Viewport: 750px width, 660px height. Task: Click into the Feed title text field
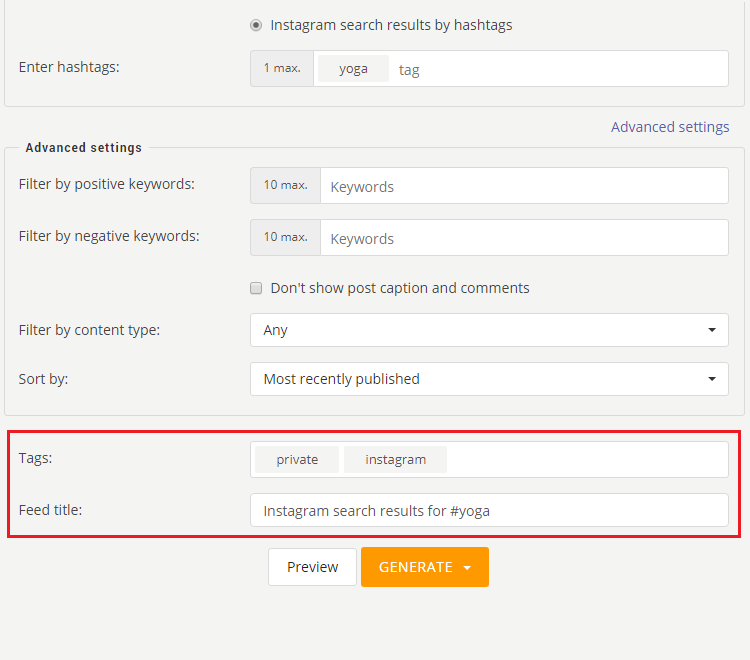click(x=489, y=510)
